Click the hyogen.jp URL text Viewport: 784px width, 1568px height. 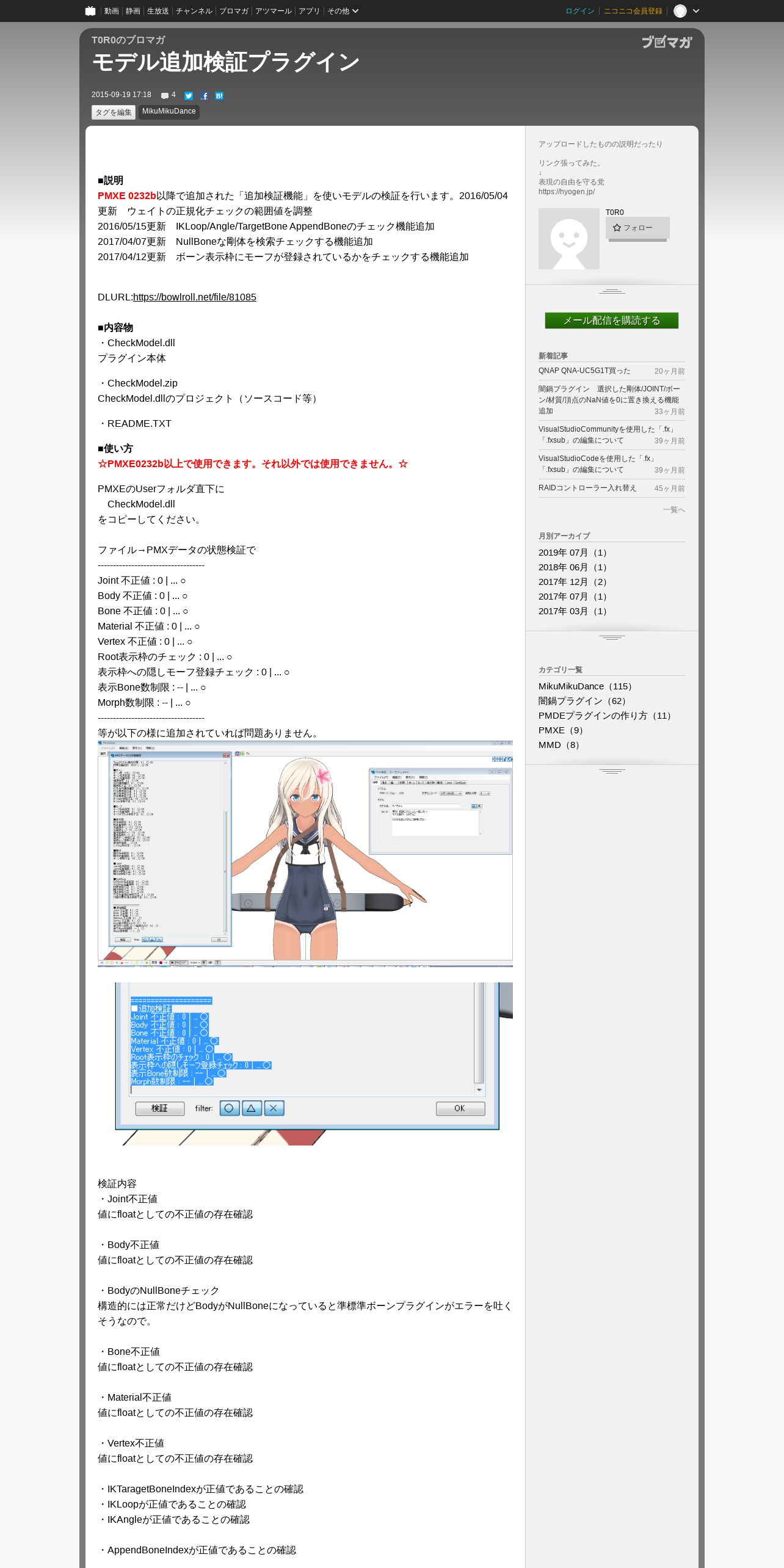coord(567,192)
